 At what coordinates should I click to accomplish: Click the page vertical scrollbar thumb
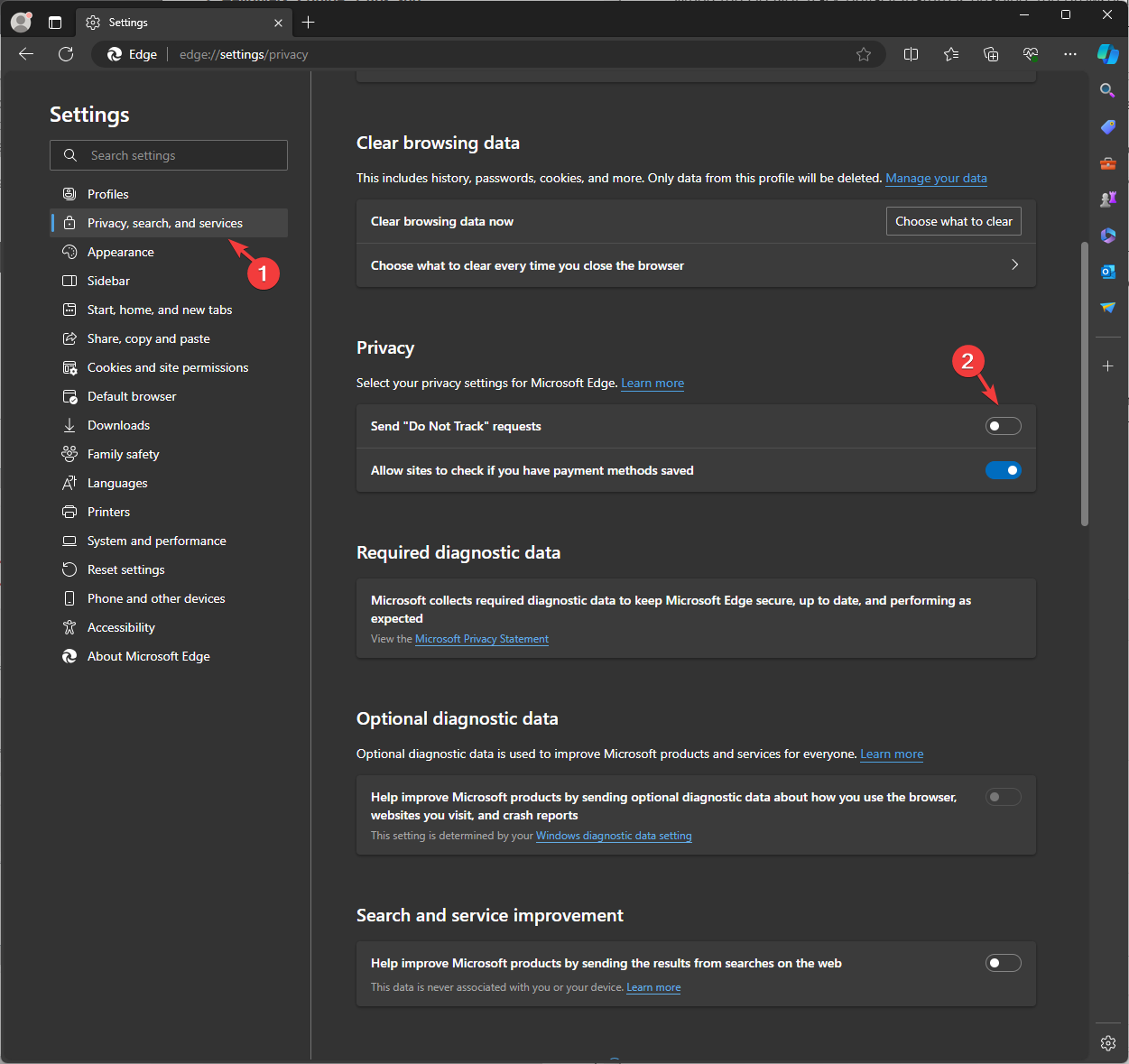pyautogui.click(x=1084, y=384)
